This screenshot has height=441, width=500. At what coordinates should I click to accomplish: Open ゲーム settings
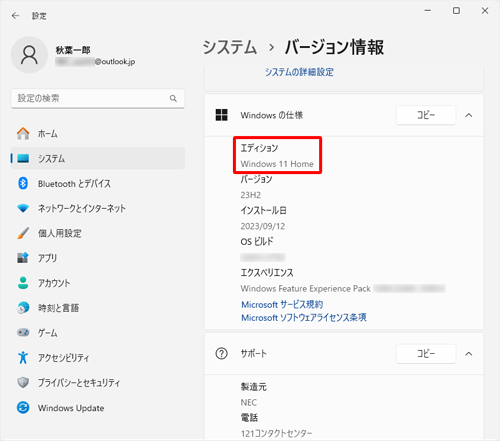98,332
